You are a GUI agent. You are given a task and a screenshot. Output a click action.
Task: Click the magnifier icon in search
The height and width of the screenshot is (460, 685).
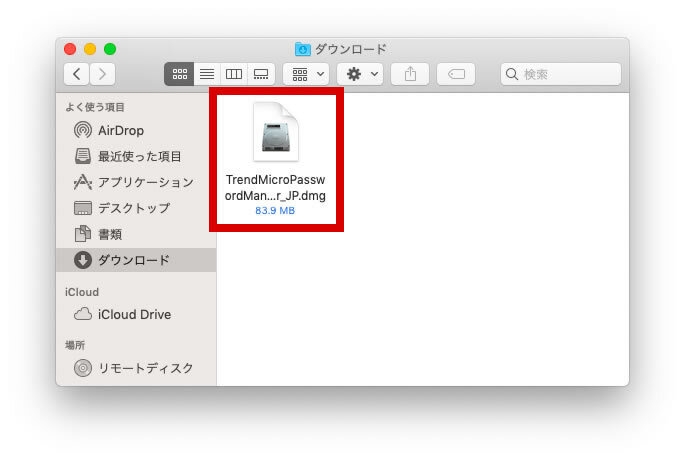(x=512, y=74)
